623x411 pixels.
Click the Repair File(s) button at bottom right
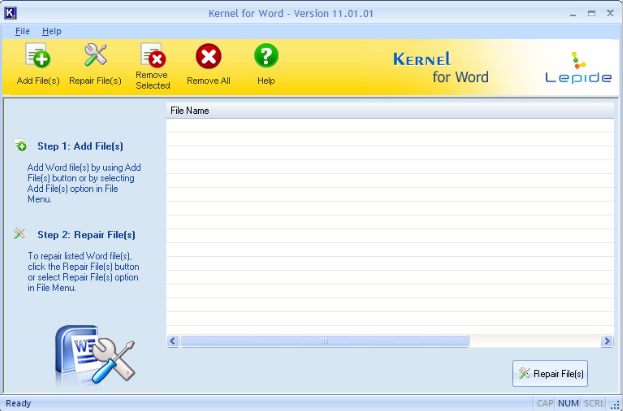(x=550, y=374)
